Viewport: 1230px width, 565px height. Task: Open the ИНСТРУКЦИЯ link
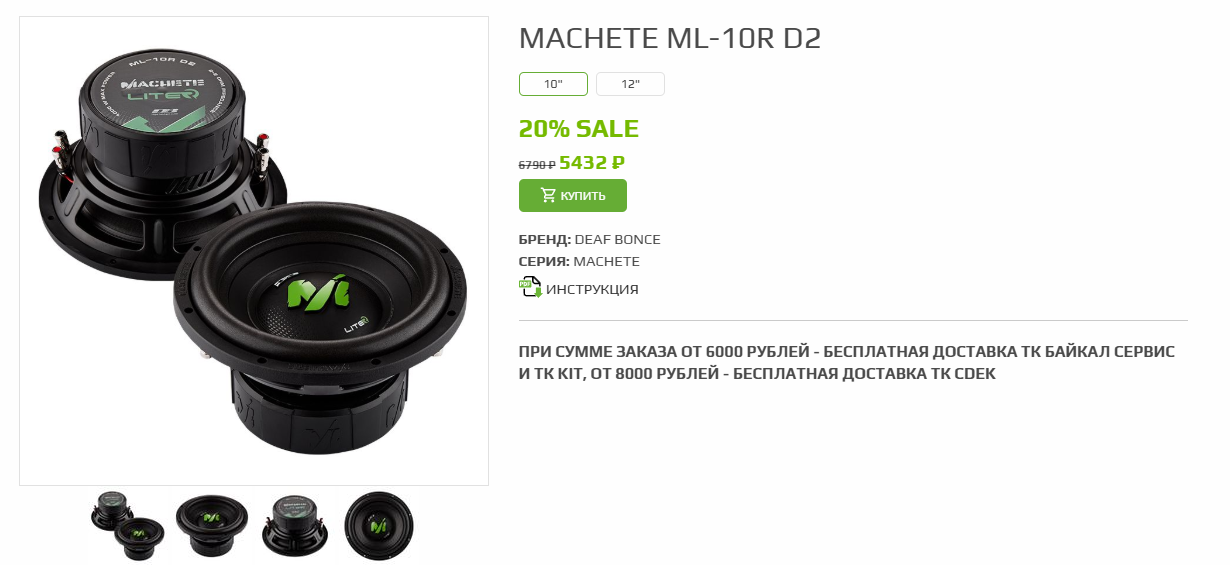592,290
